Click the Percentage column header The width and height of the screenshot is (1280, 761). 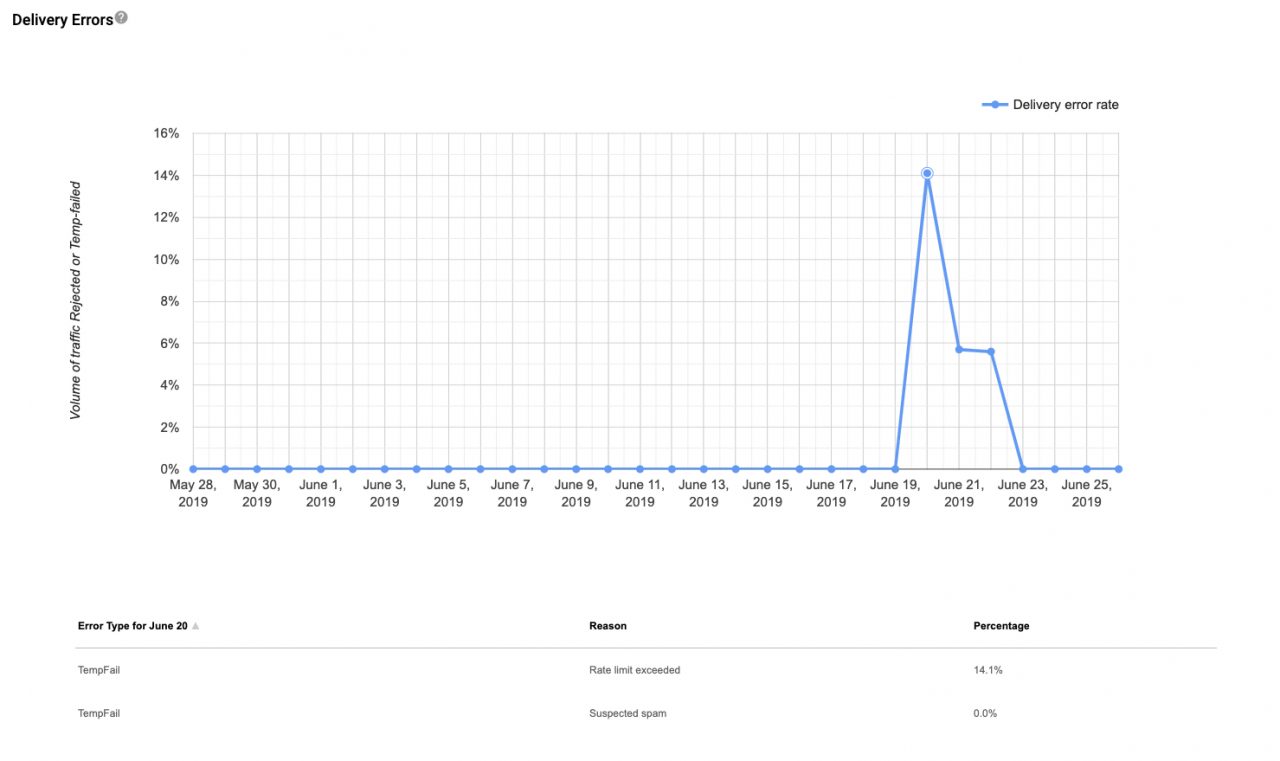(1001, 626)
